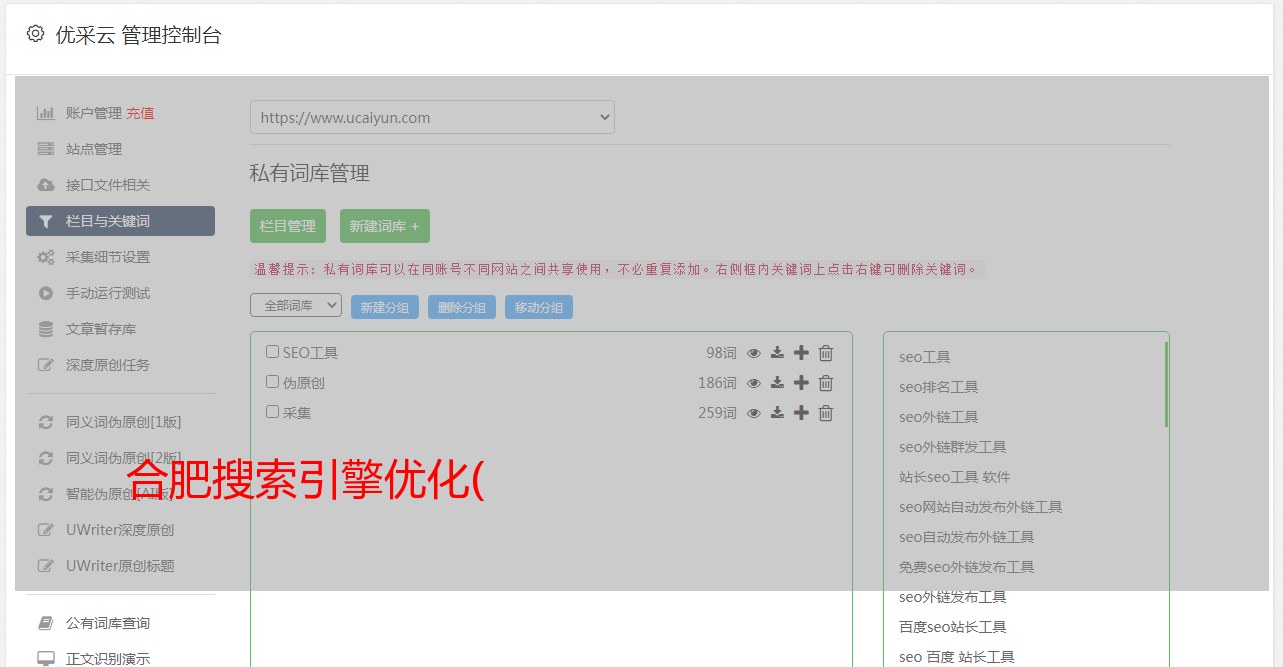Select keyword seo外链群发工具

pyautogui.click(x=952, y=447)
